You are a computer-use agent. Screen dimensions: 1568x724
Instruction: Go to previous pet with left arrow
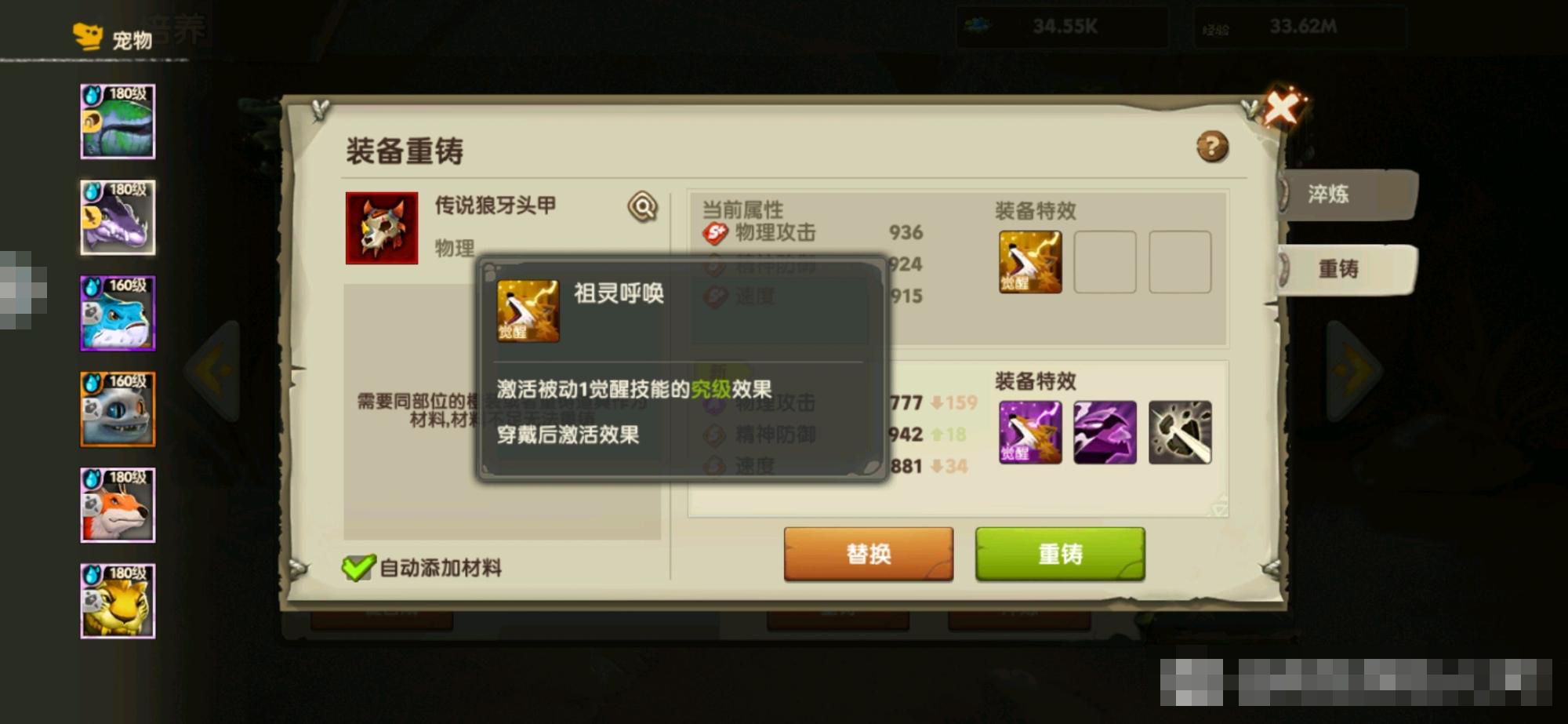212,369
